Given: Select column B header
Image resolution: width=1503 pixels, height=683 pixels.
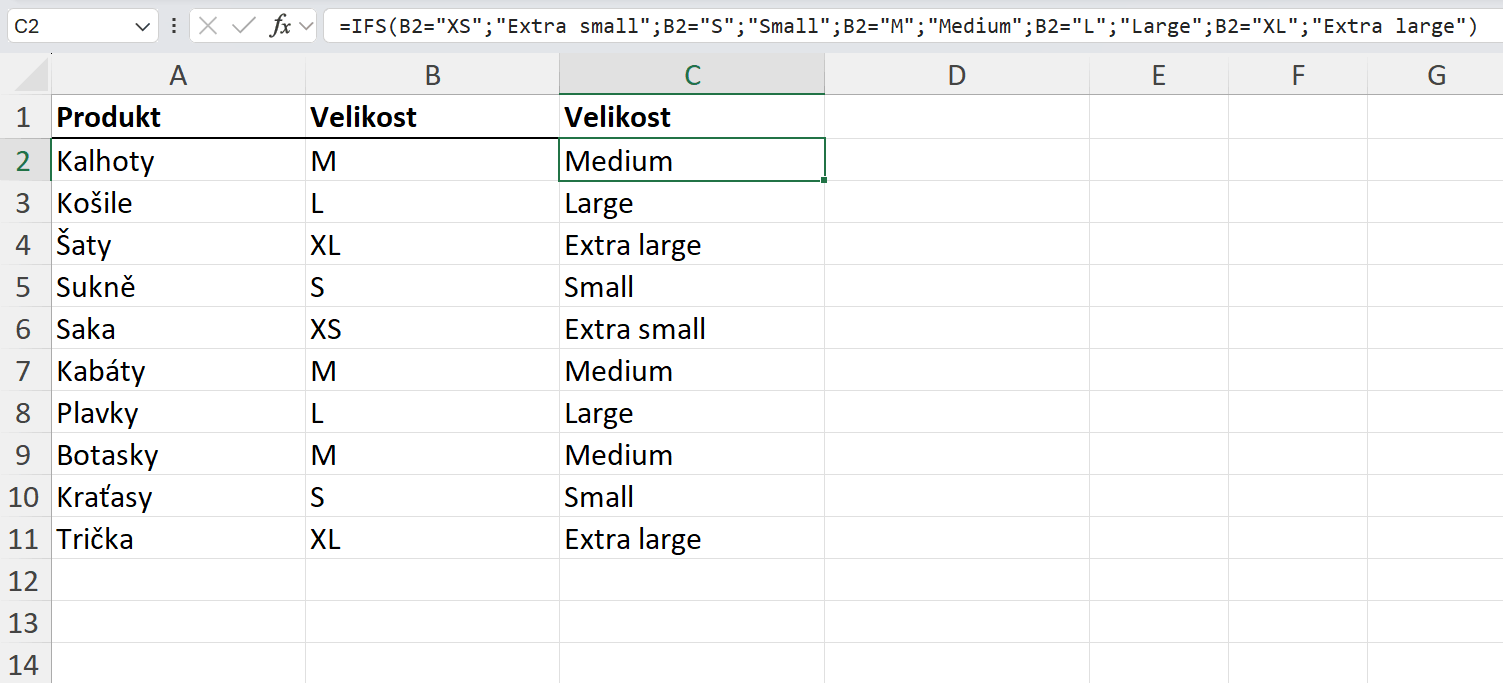Looking at the screenshot, I should click(432, 75).
